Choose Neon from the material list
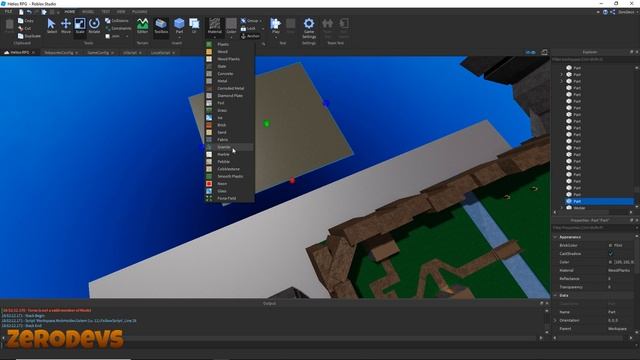This screenshot has height=360, width=640. (x=229, y=184)
